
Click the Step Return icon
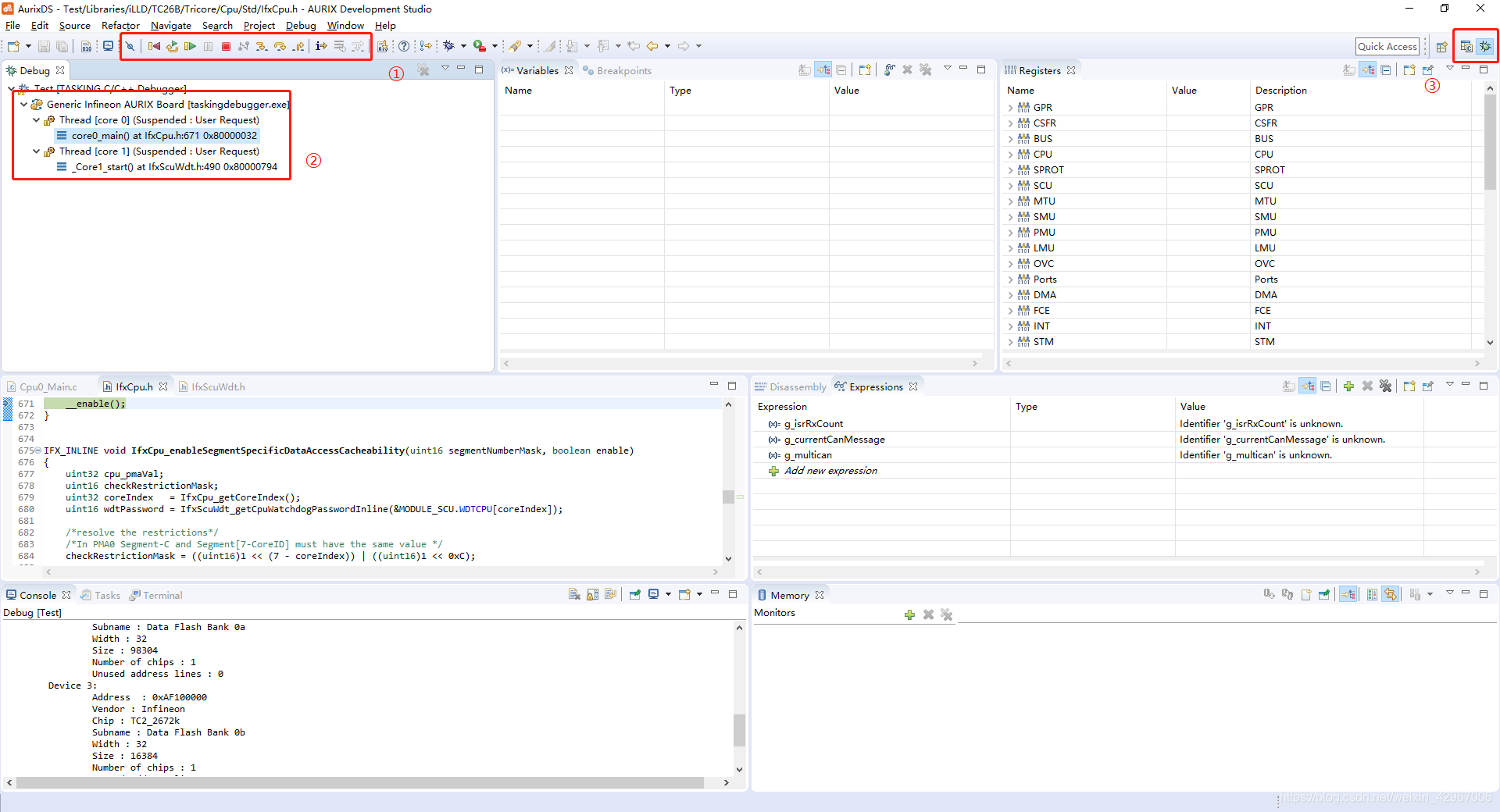click(298, 47)
